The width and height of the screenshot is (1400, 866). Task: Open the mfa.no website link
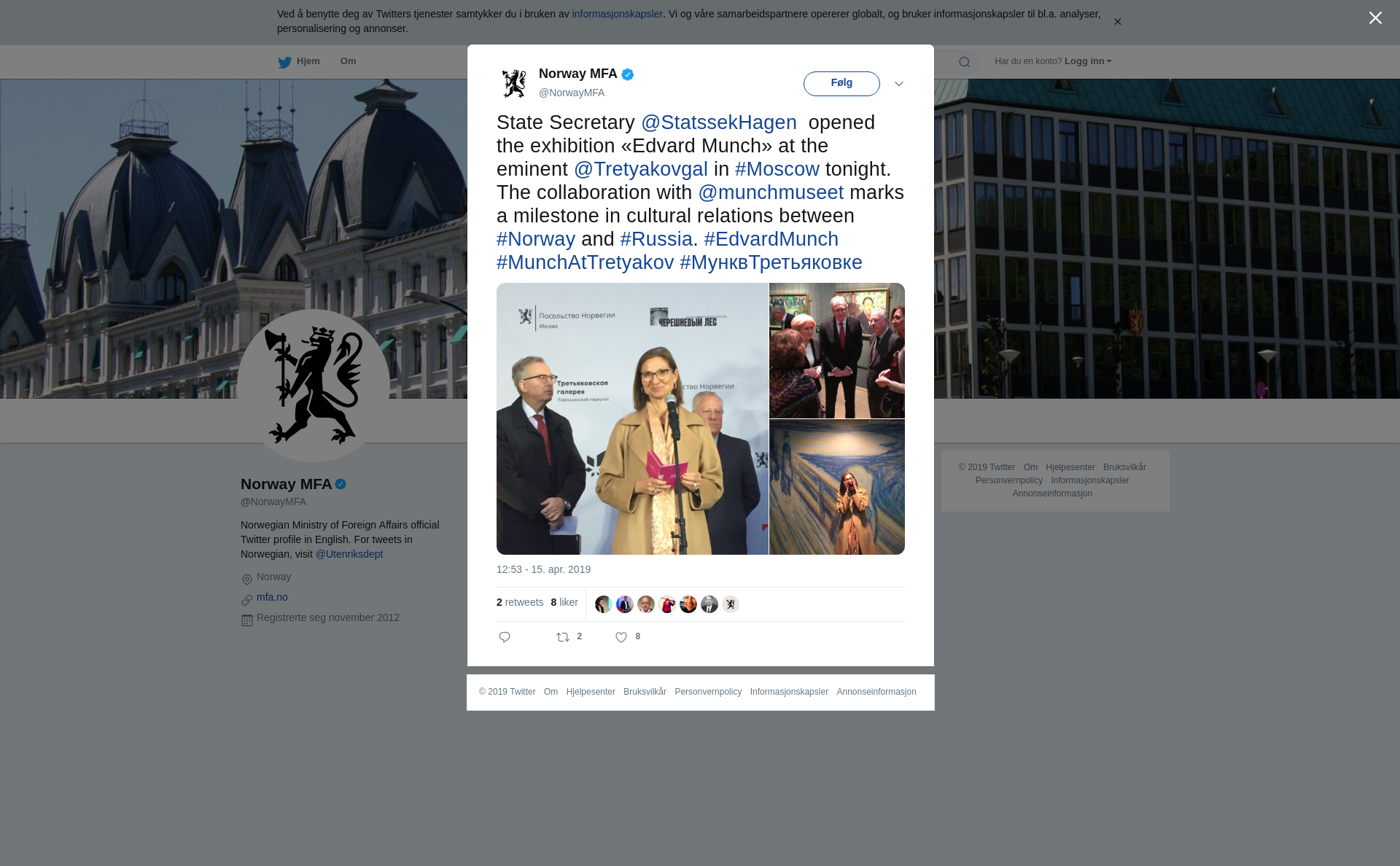[x=272, y=597]
